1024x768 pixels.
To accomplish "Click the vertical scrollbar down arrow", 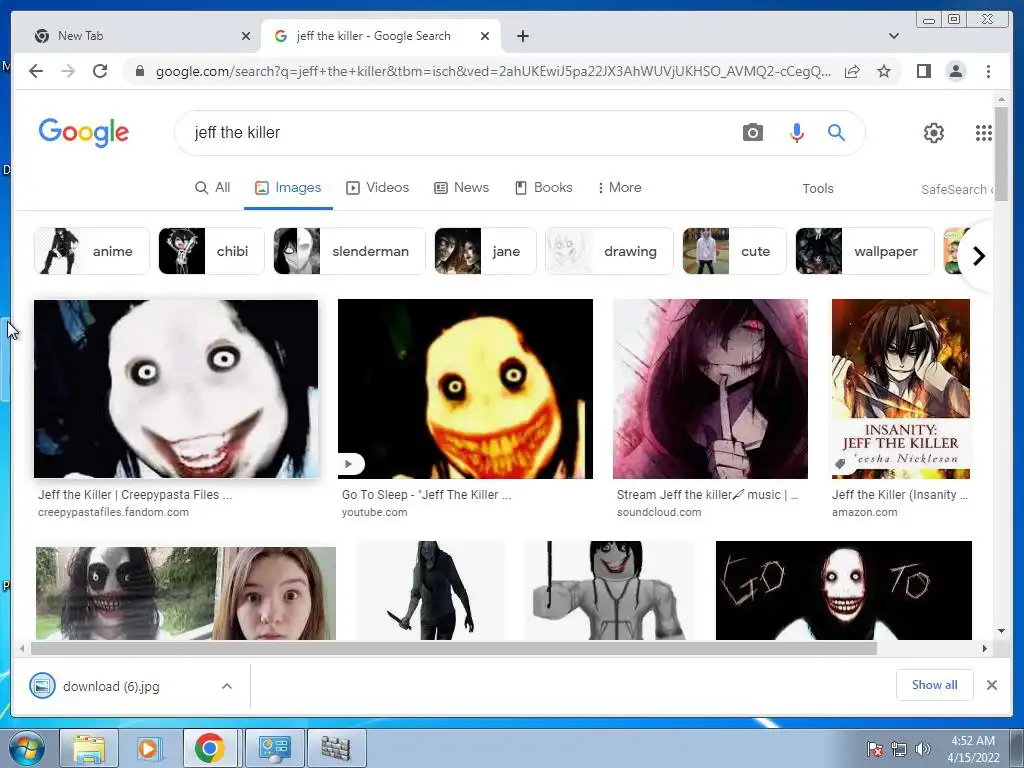I will 1001,631.
